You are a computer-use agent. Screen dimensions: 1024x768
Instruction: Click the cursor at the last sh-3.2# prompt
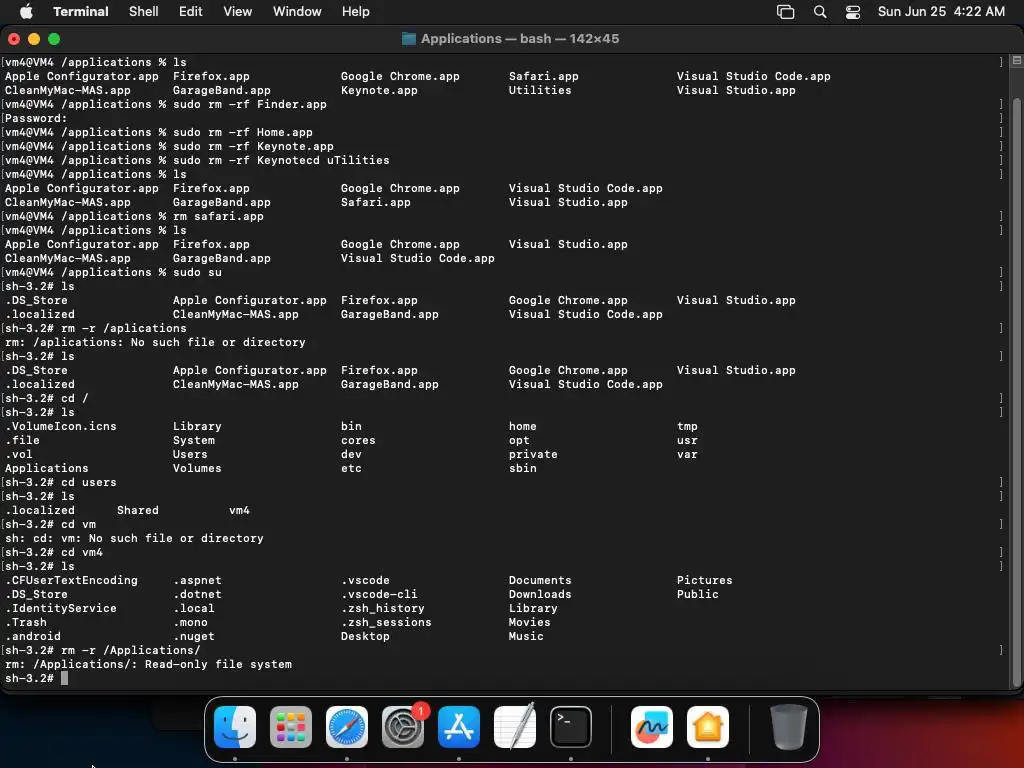[x=65, y=679]
